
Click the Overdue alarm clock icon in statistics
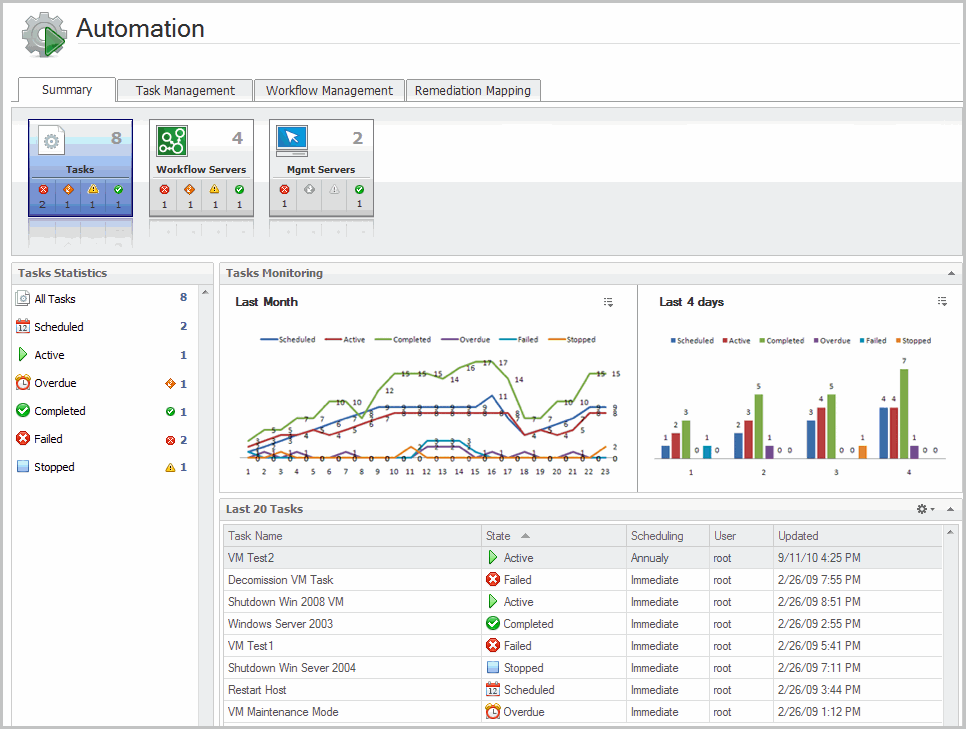(x=23, y=383)
